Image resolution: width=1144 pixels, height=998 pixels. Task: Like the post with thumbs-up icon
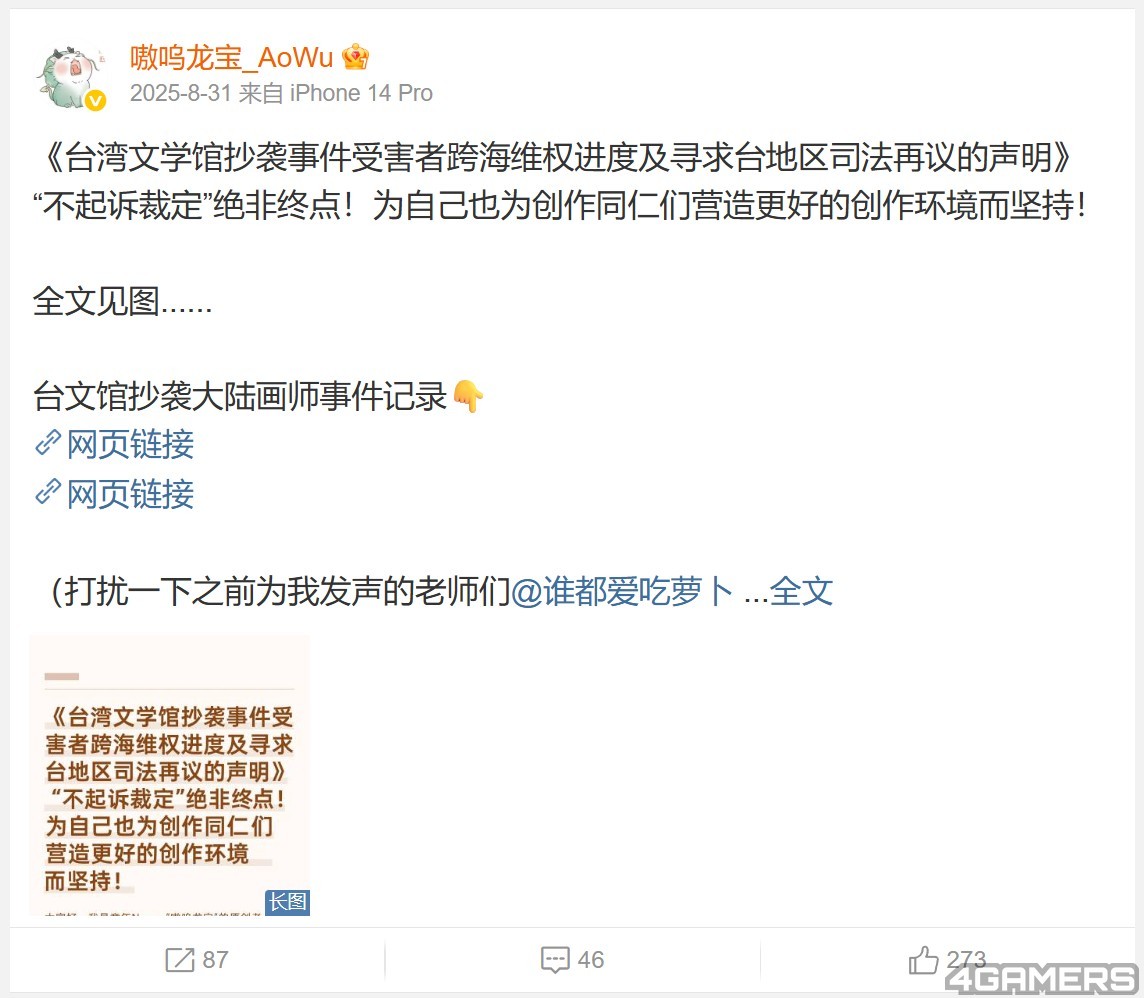[924, 959]
